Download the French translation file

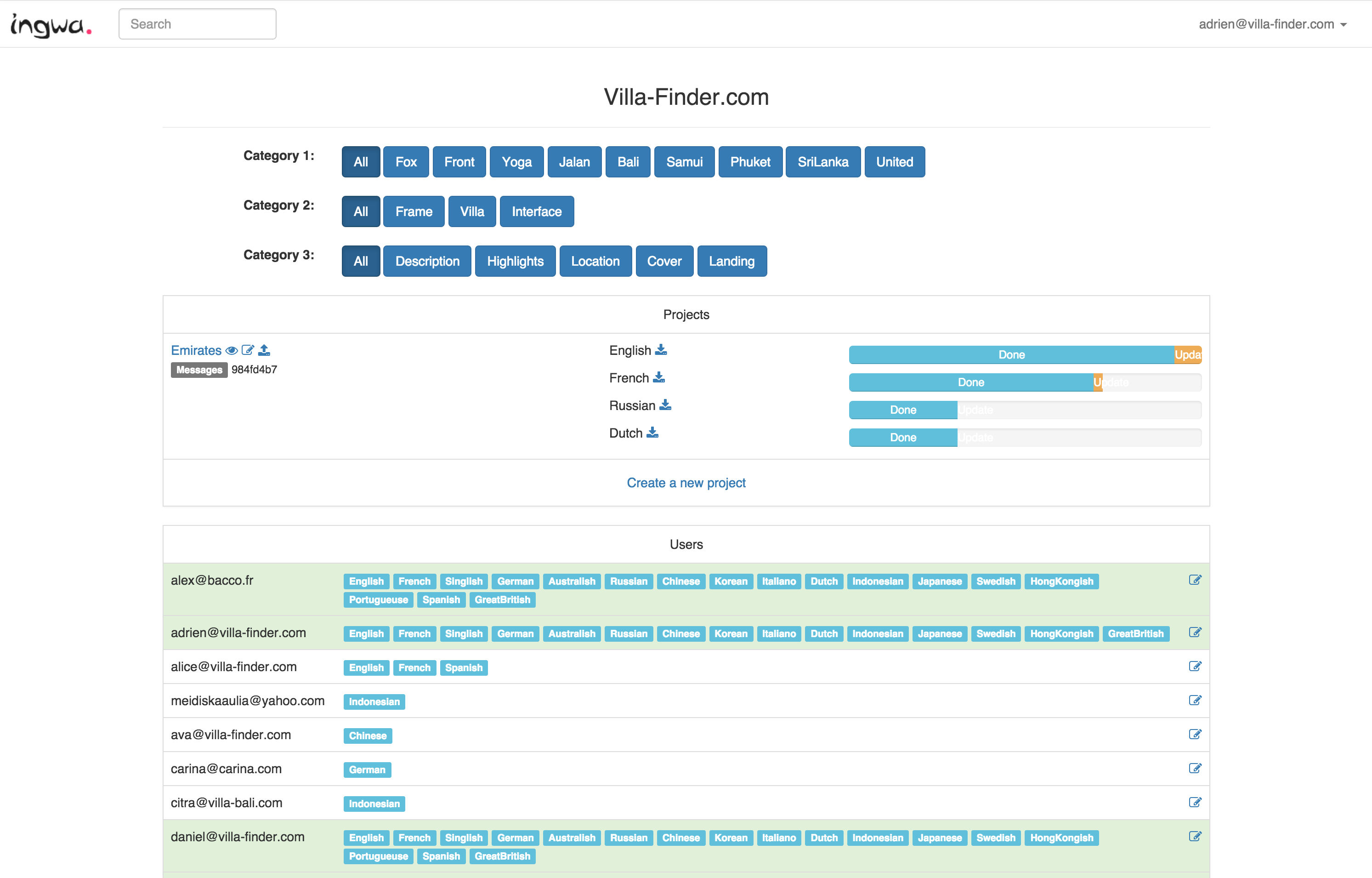tap(658, 377)
